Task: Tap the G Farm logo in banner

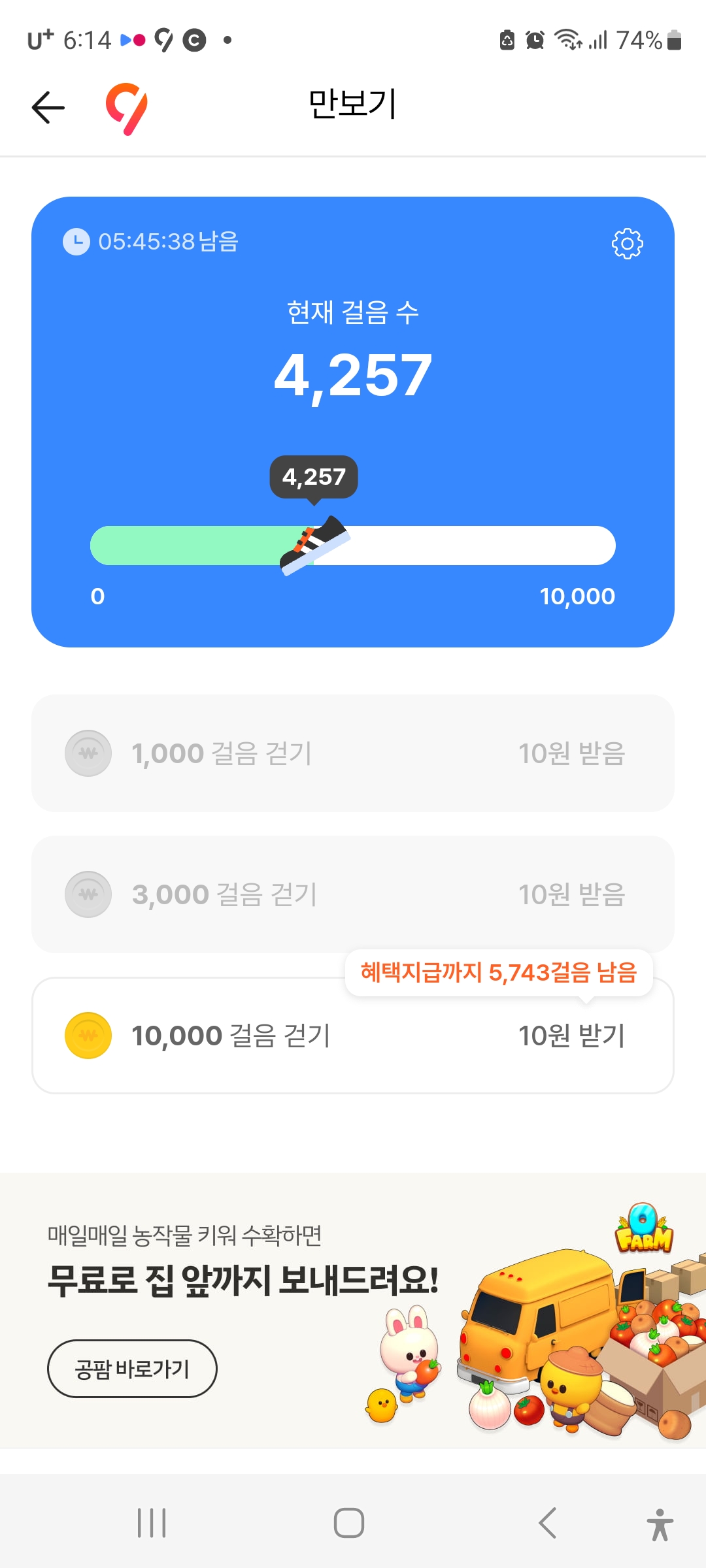Action: tap(644, 1229)
